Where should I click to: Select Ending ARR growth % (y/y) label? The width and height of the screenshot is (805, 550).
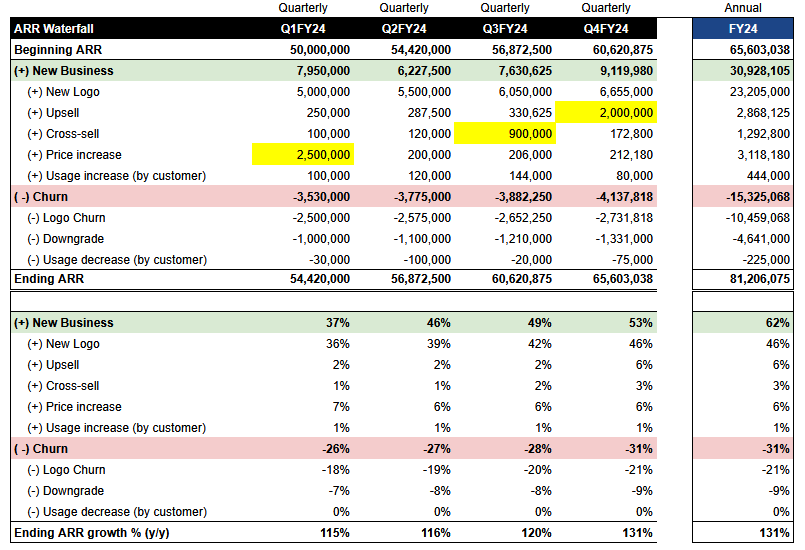pos(92,533)
